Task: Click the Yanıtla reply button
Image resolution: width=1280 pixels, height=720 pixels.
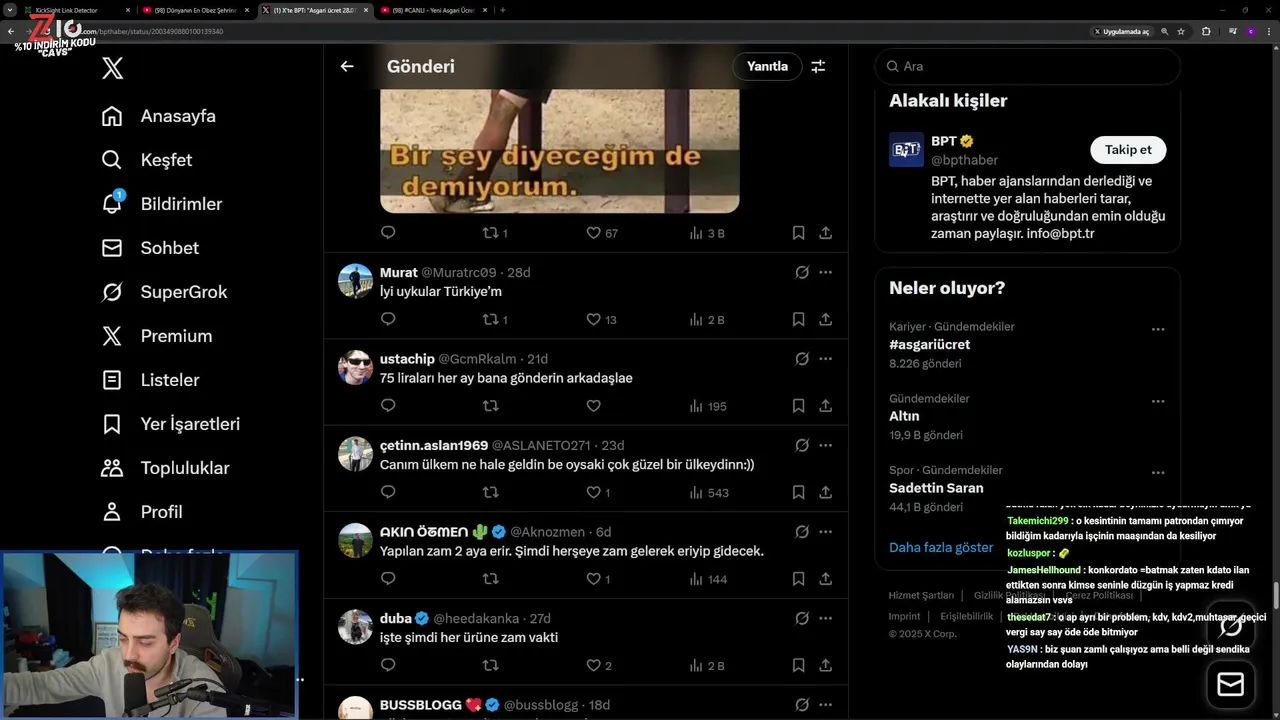Action: 768,66
